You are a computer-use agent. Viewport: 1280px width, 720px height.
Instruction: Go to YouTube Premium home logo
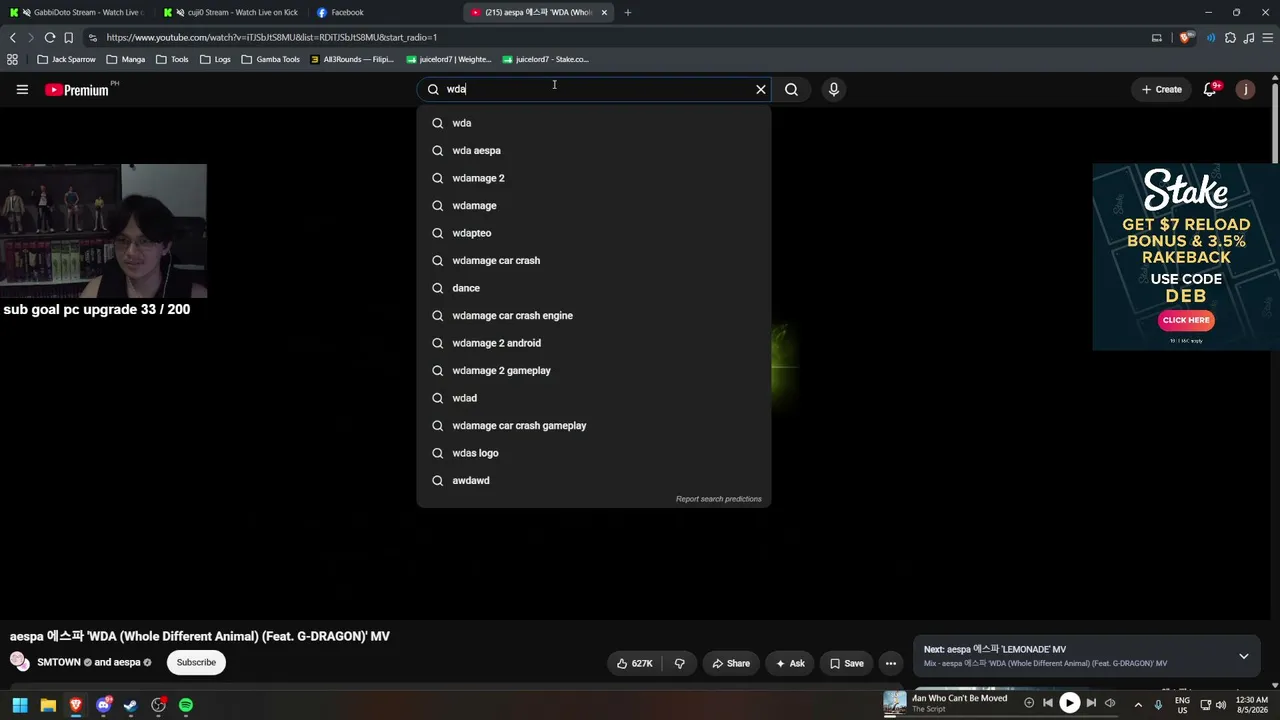pyautogui.click(x=77, y=90)
